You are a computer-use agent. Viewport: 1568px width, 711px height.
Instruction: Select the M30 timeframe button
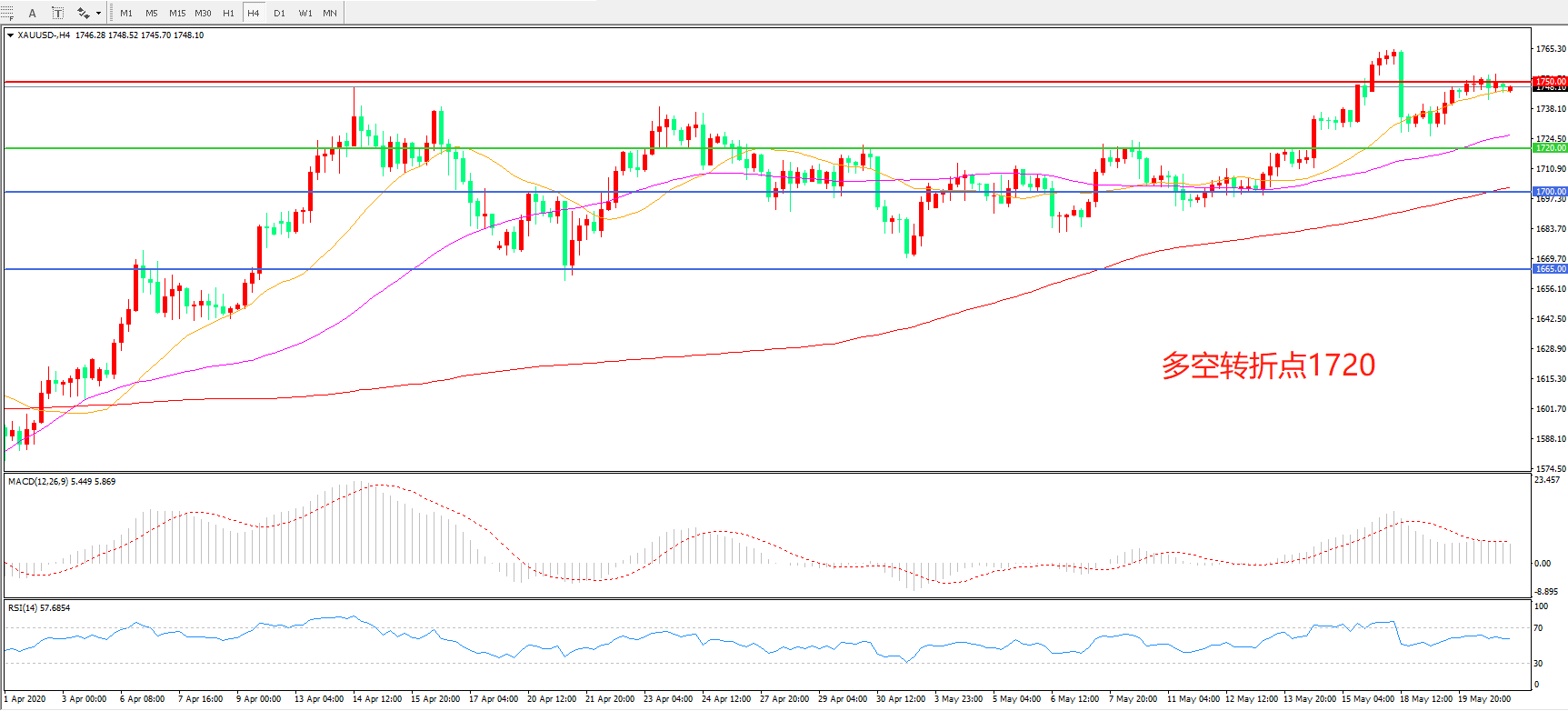(x=203, y=13)
